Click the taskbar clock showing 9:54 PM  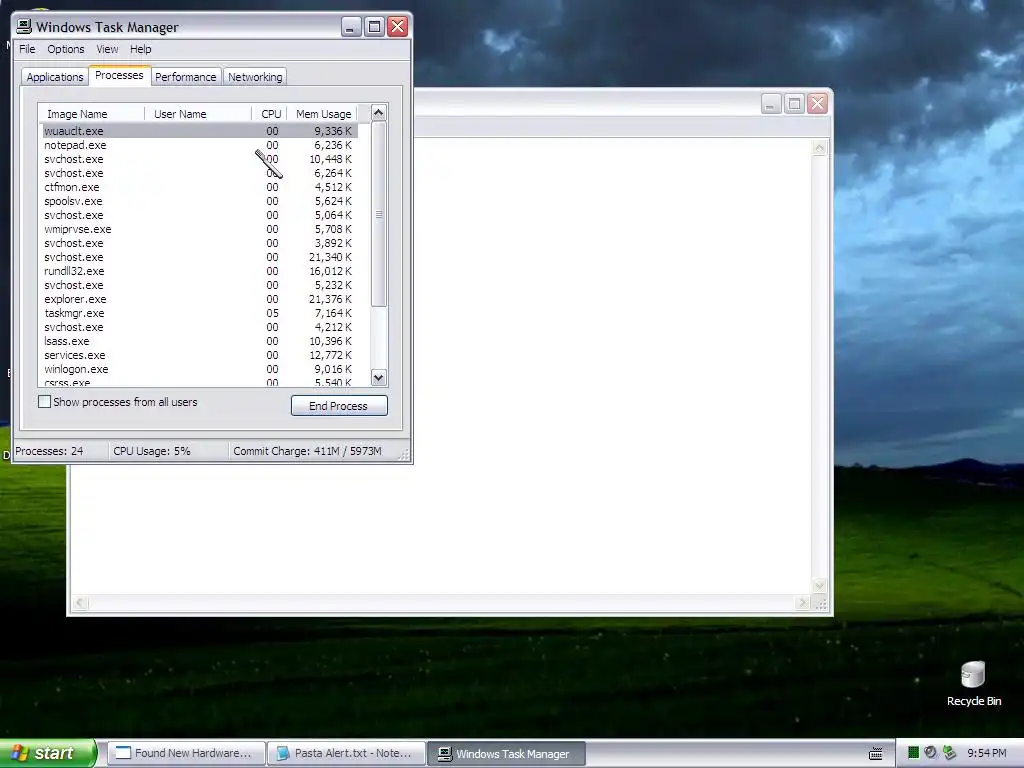[x=987, y=753]
